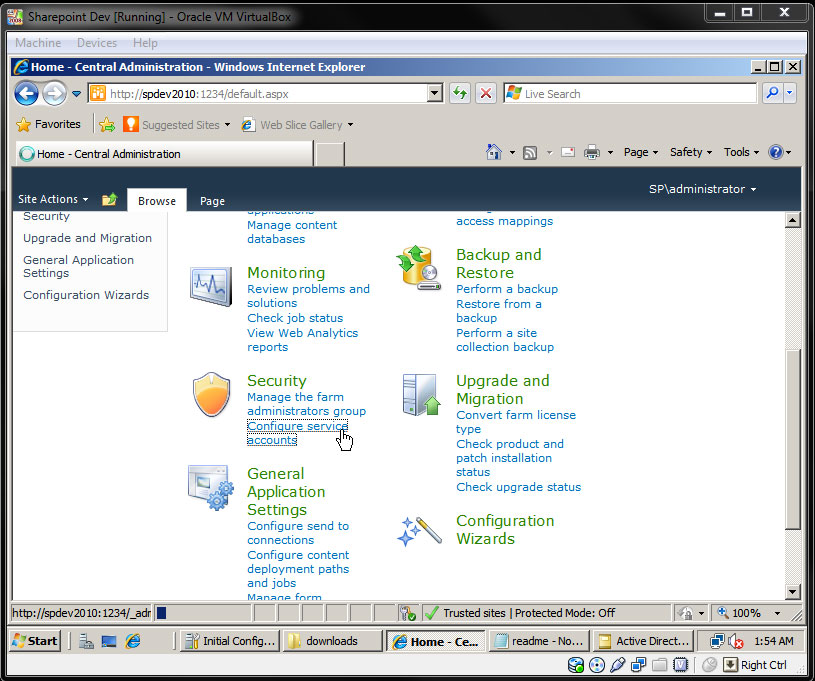Click the Internet Explorer quick launch icon
This screenshot has height=681, width=815.
coord(133,641)
